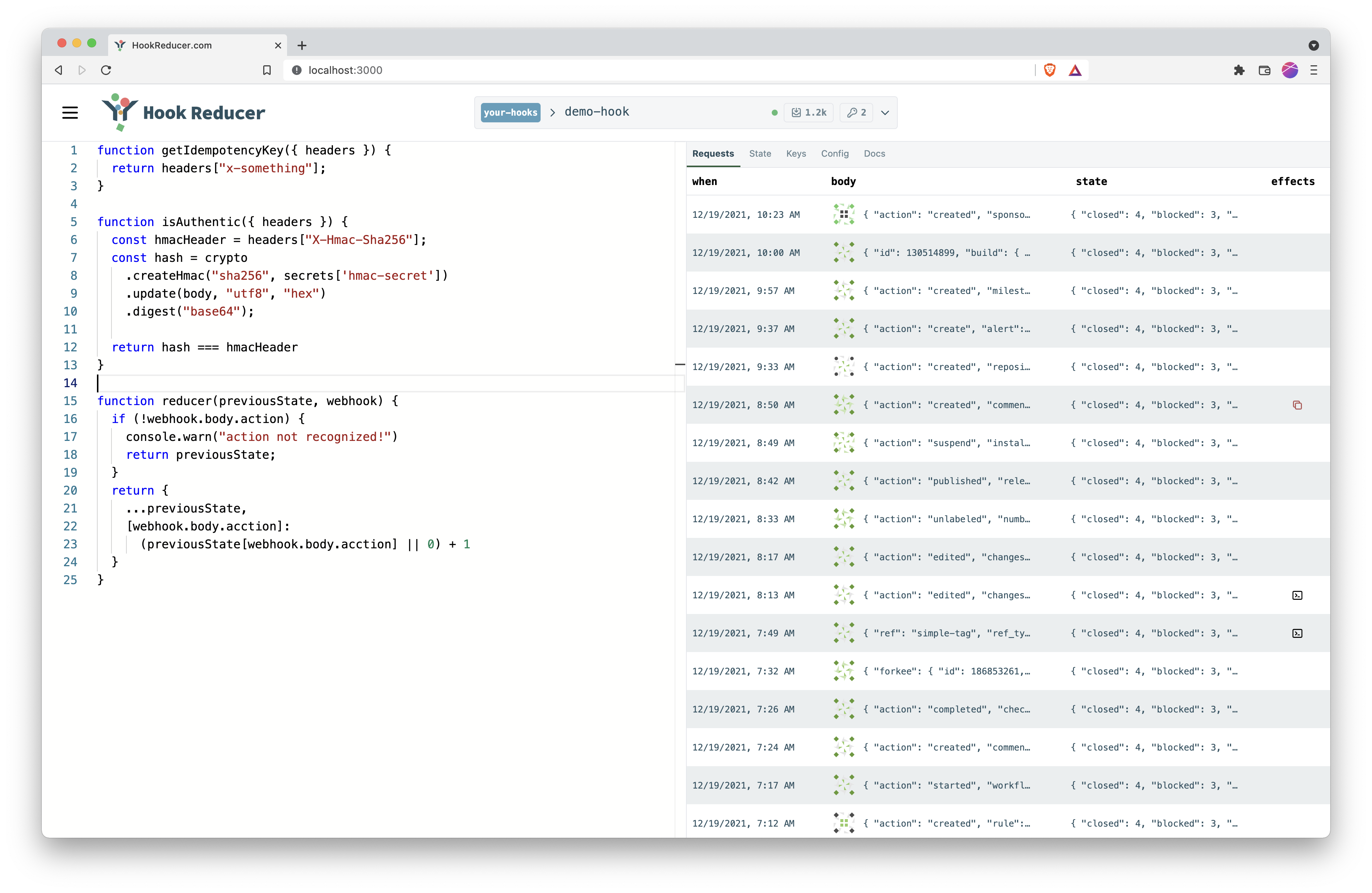Click identicon in 7:12 AM request row
1372x893 pixels.
(x=843, y=823)
